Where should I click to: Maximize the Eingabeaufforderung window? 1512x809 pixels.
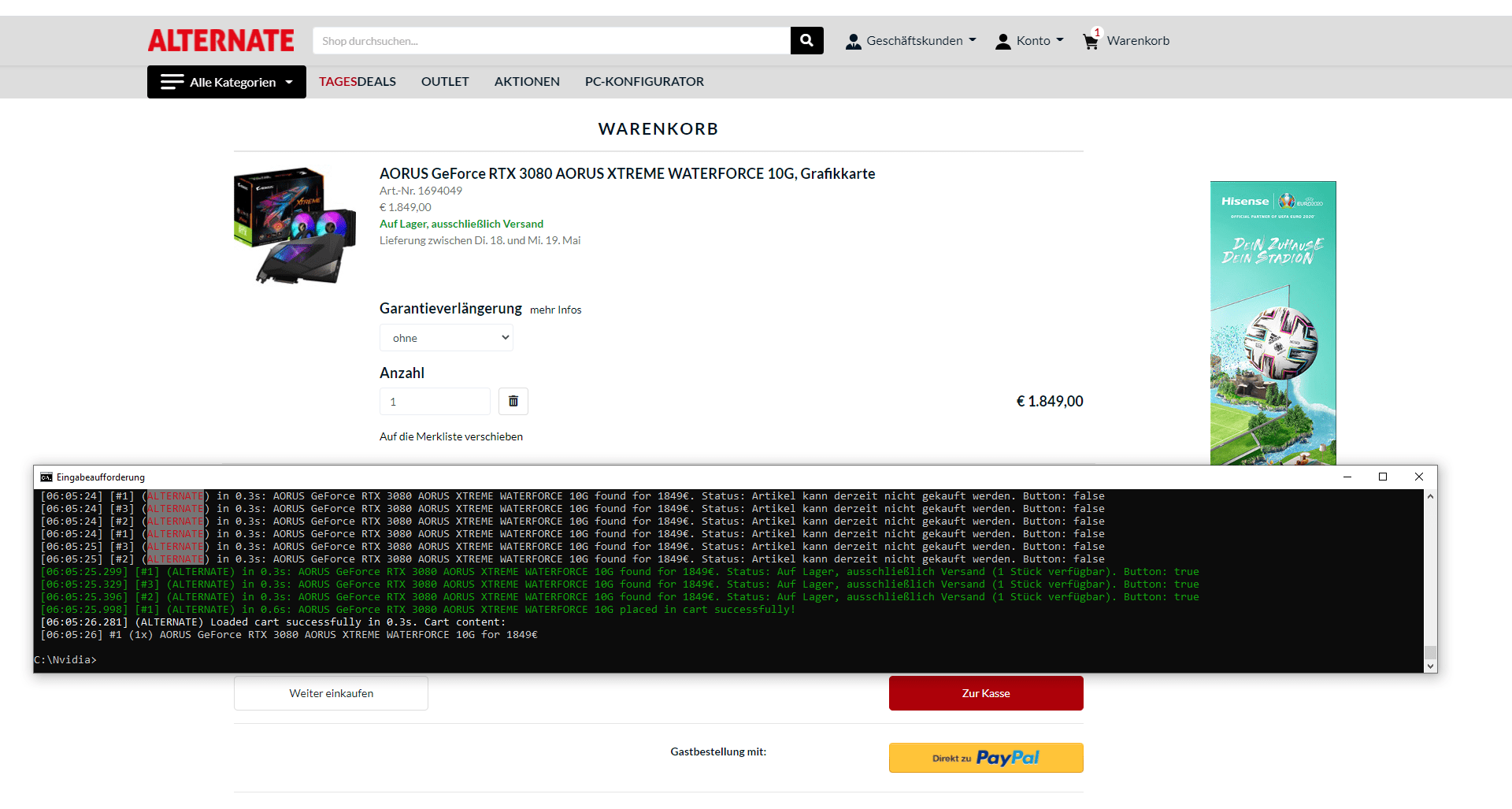1383,477
